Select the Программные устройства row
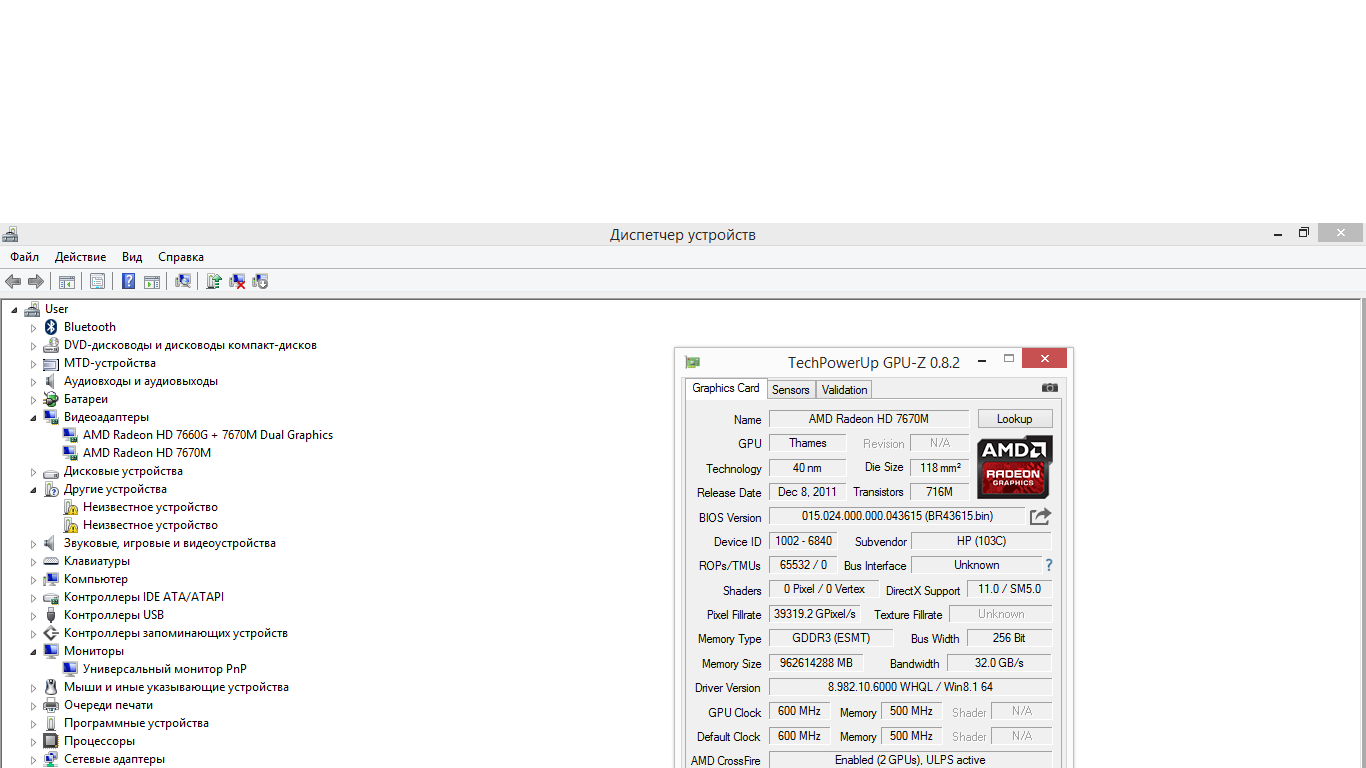This screenshot has height=768, width=1366. tap(136, 723)
